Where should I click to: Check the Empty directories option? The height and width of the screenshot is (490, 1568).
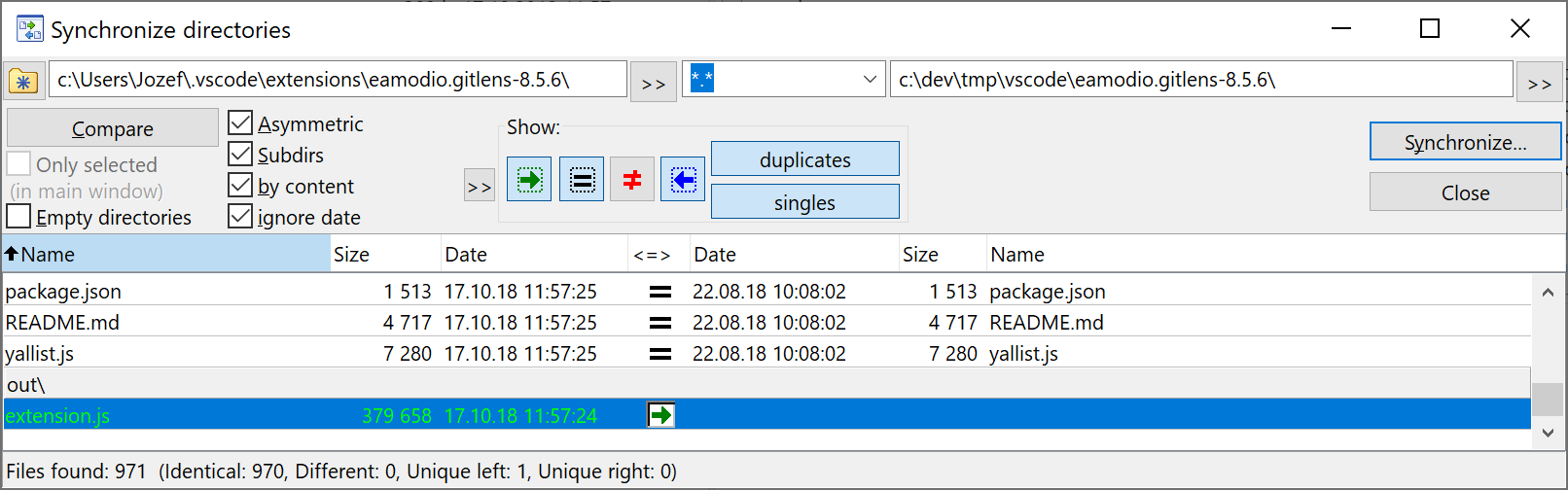coord(18,216)
